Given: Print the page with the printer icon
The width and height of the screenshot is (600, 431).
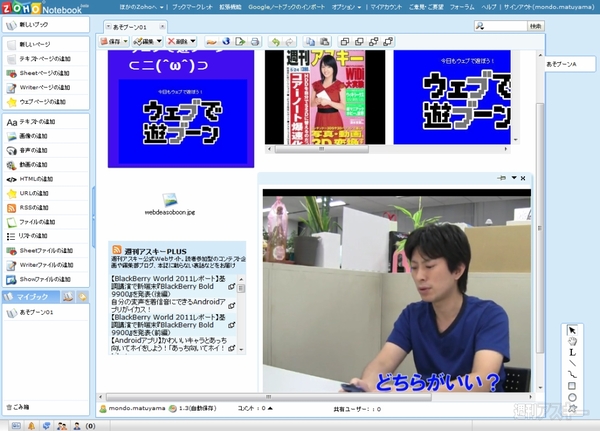Looking at the screenshot, I should (x=255, y=41).
